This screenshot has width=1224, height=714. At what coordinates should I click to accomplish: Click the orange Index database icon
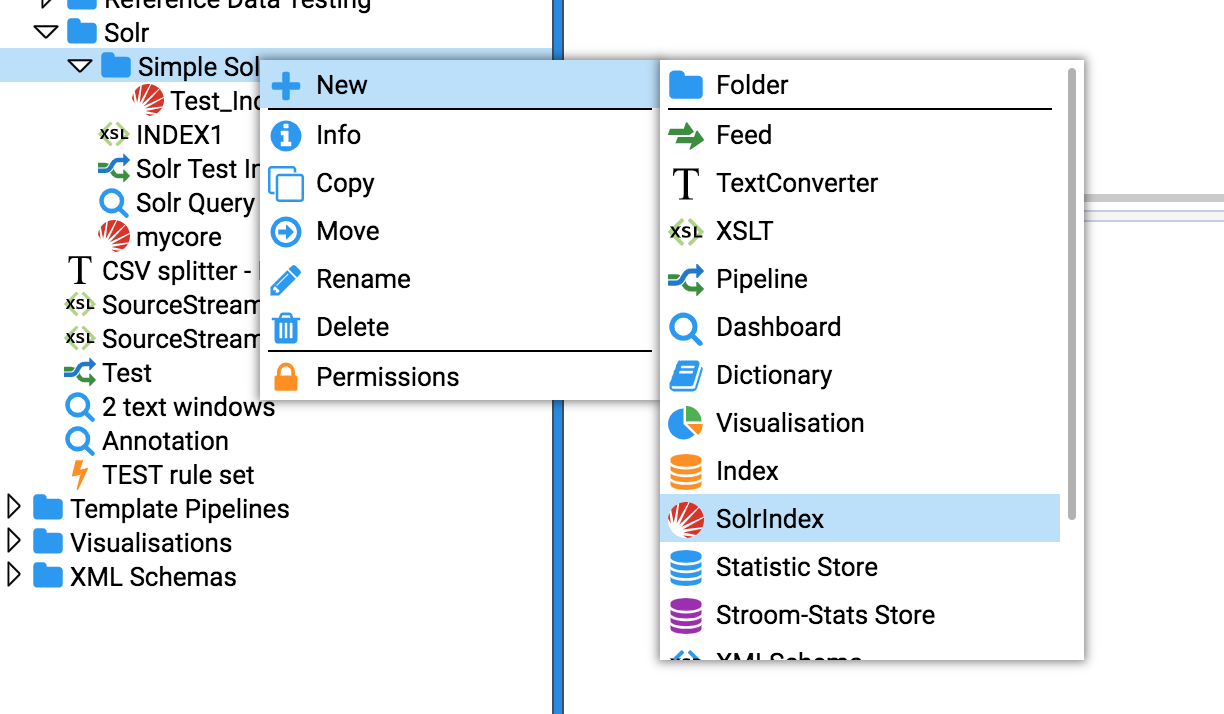coord(686,471)
